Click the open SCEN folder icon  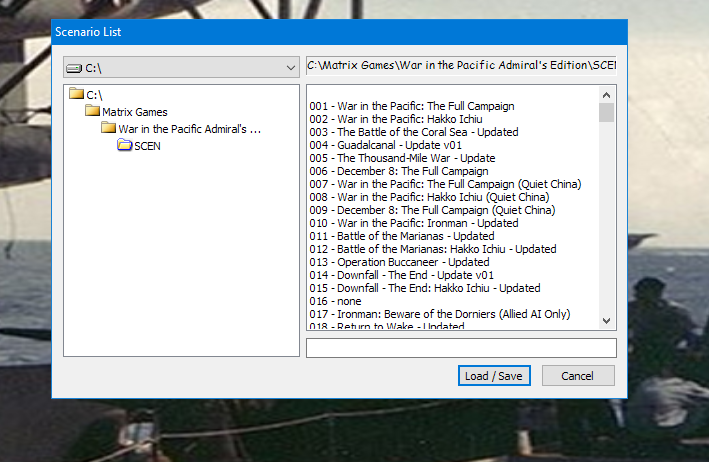(125, 145)
